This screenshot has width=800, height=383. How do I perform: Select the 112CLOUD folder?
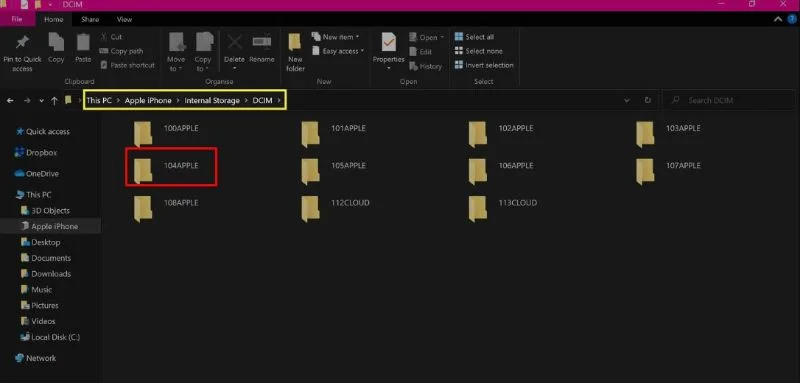point(335,208)
